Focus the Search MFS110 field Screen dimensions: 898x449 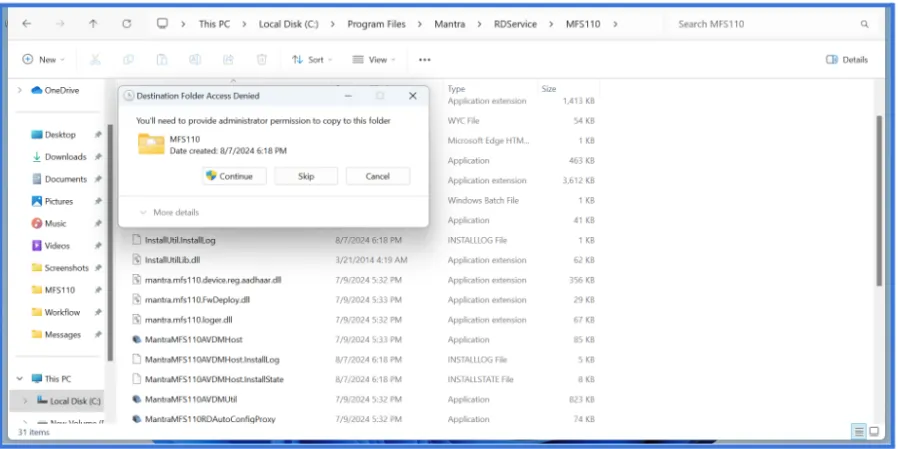767,24
